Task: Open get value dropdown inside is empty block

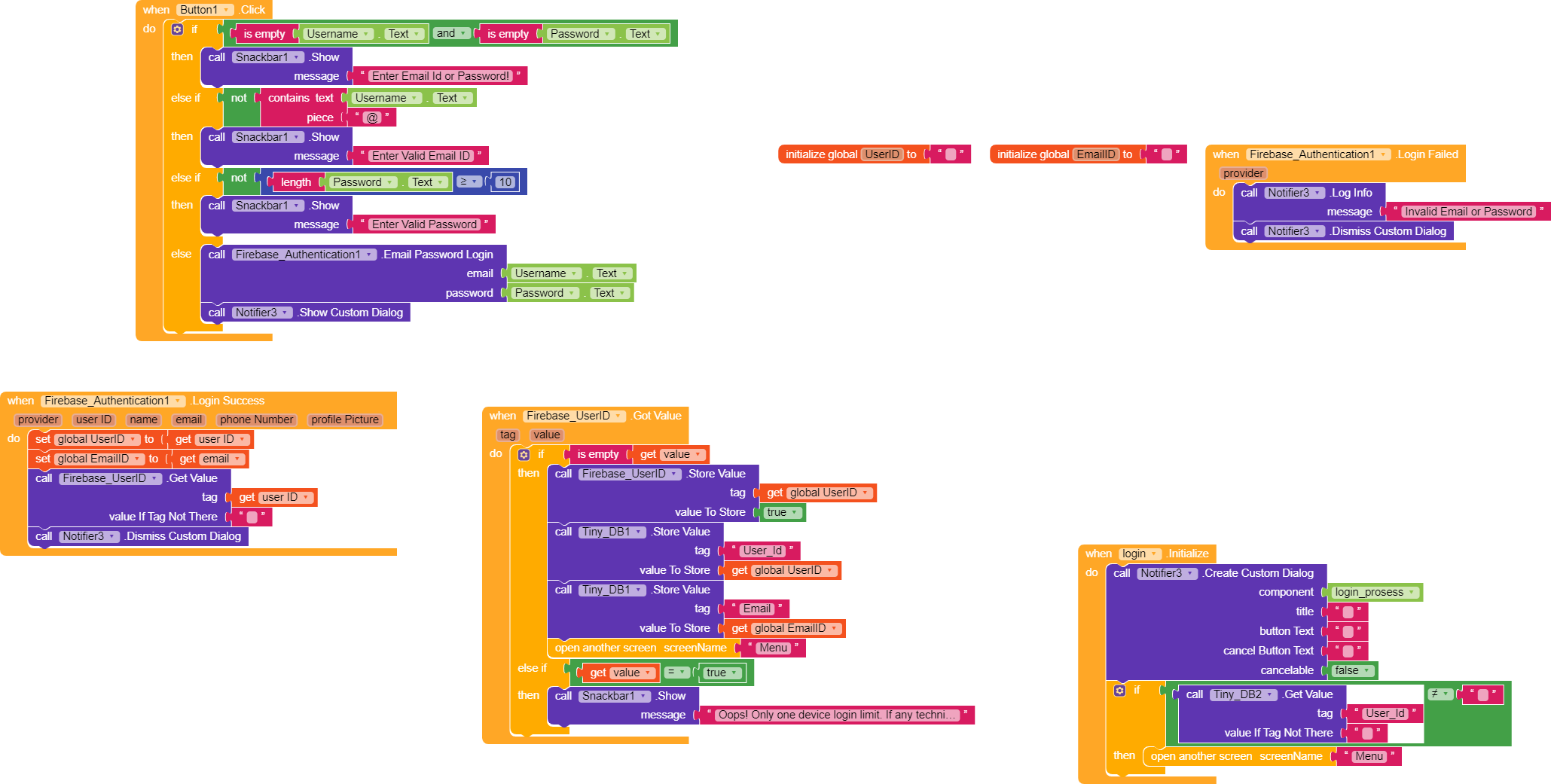Action: [x=682, y=454]
